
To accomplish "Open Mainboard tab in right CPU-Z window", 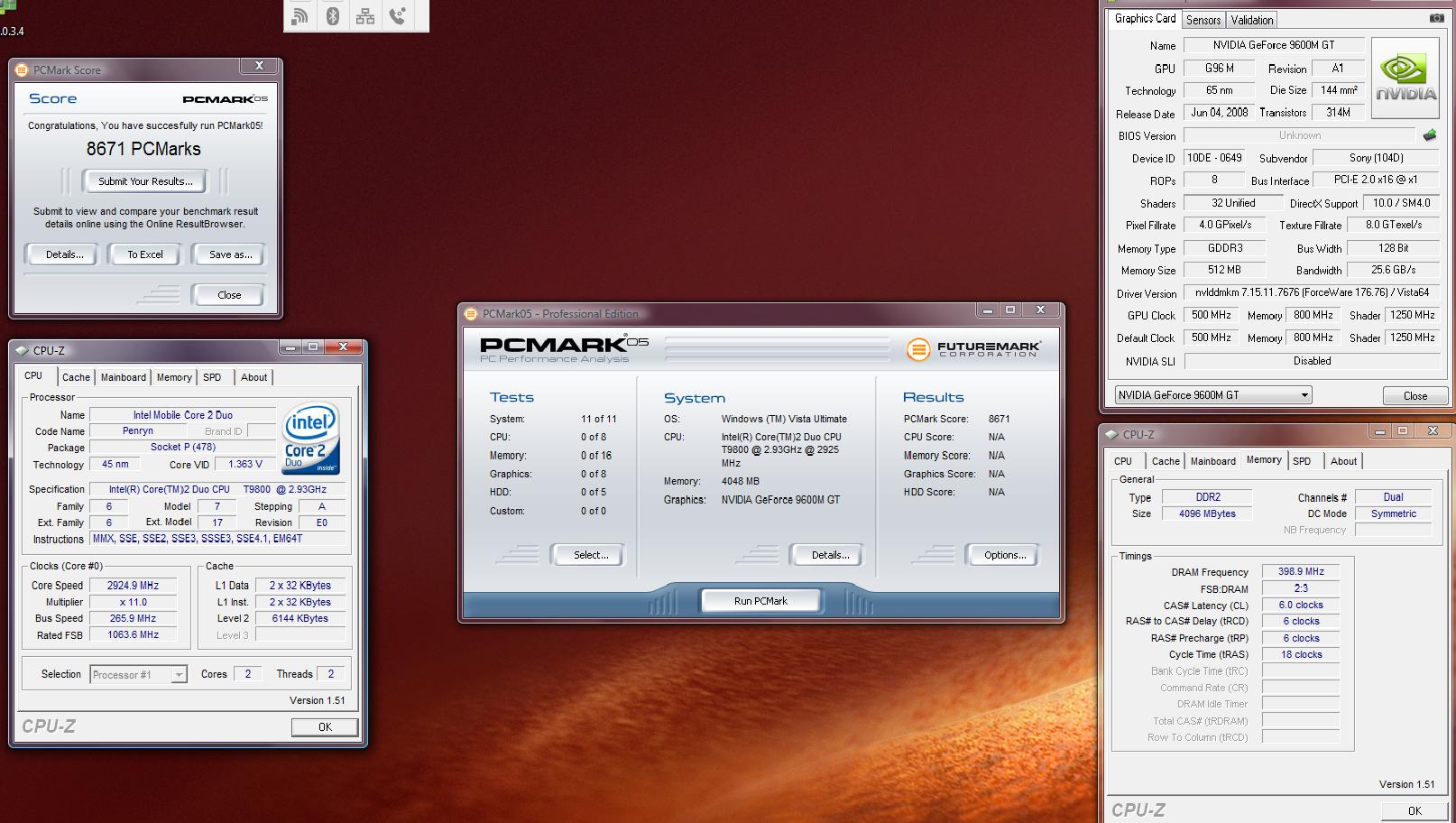I will 1212,461.
